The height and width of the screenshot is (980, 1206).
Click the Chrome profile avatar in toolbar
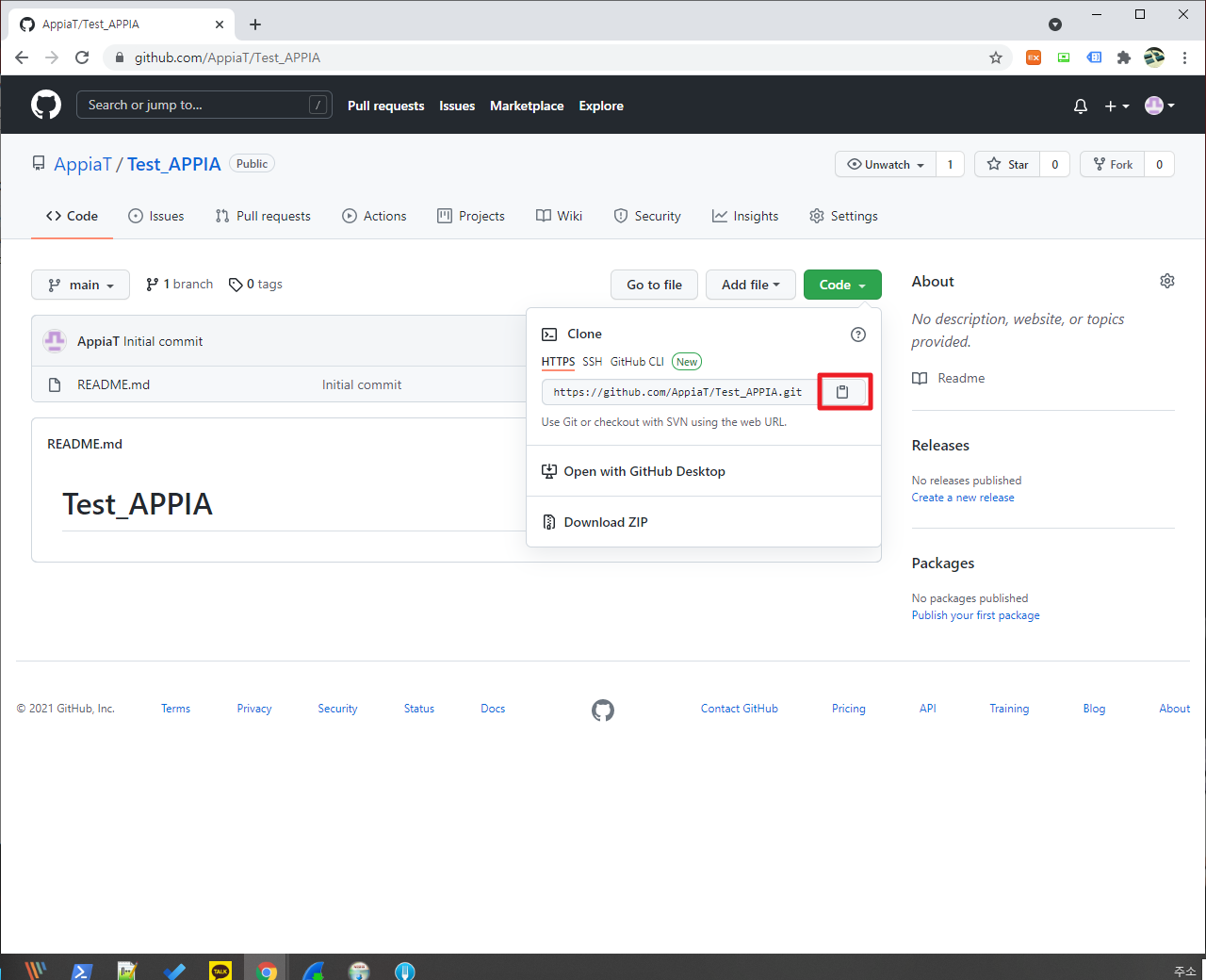pyautogui.click(x=1154, y=57)
